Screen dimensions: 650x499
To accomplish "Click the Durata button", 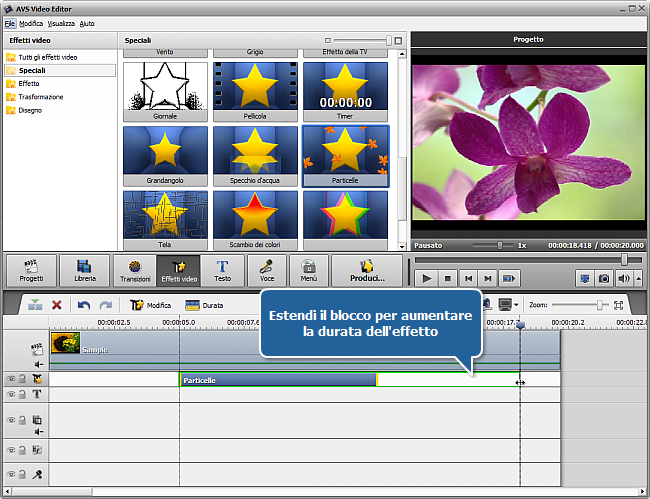I will [204, 305].
